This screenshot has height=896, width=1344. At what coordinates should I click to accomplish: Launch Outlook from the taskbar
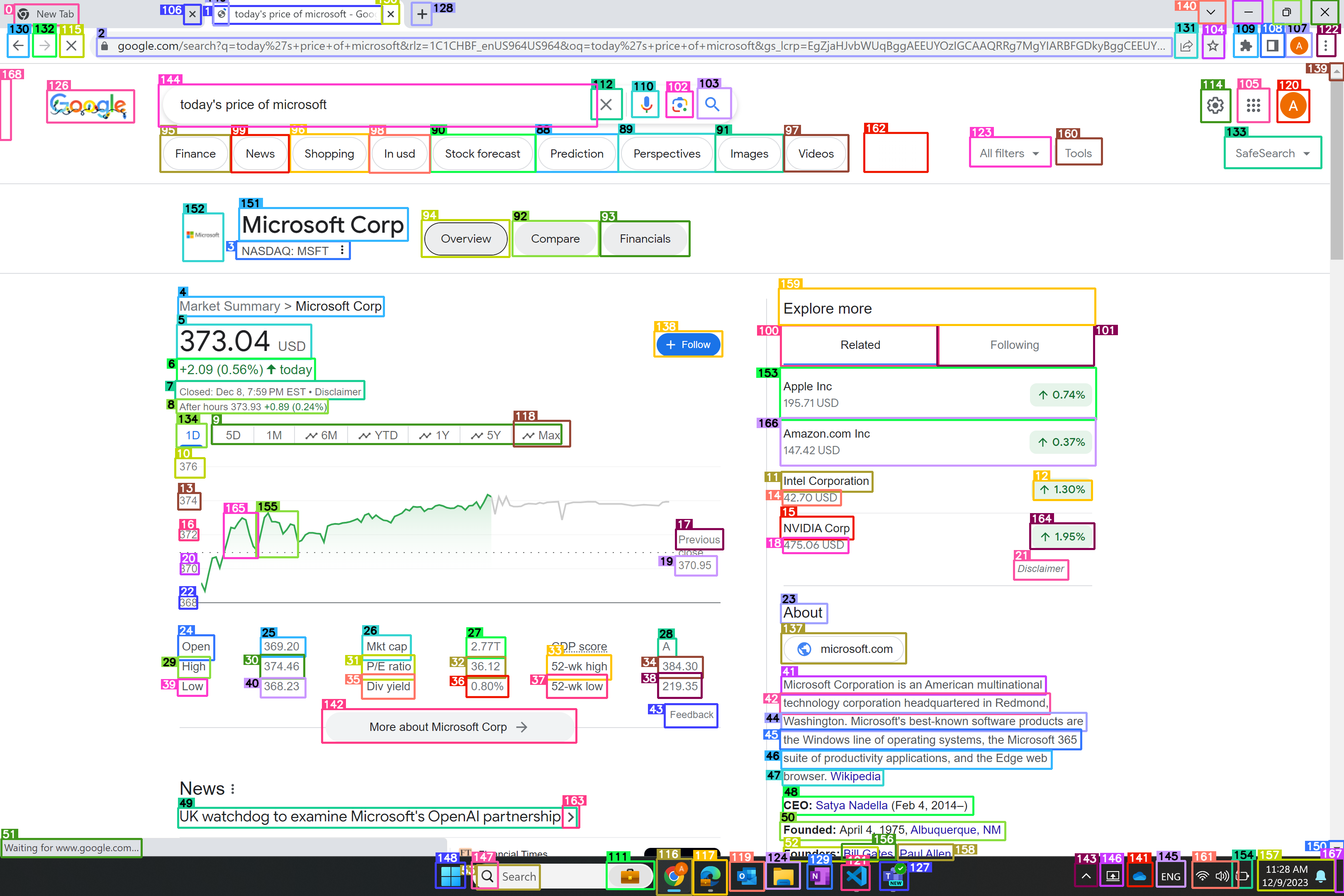point(746,877)
